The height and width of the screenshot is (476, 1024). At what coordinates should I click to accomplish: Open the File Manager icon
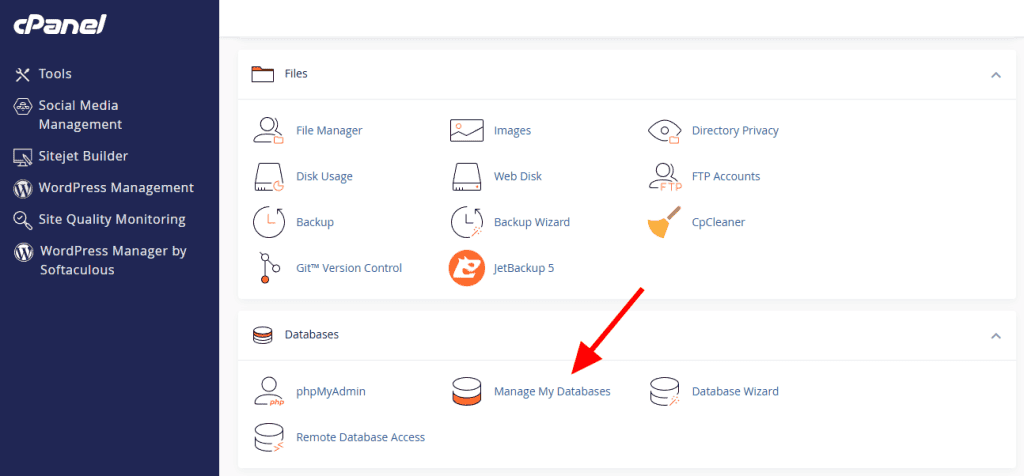pos(268,131)
